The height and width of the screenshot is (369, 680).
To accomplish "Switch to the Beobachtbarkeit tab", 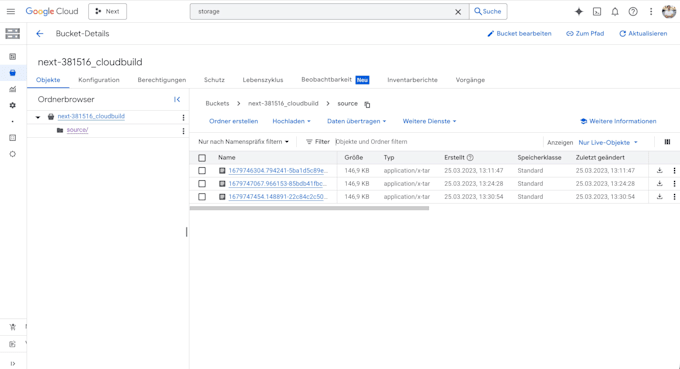I will pos(335,80).
